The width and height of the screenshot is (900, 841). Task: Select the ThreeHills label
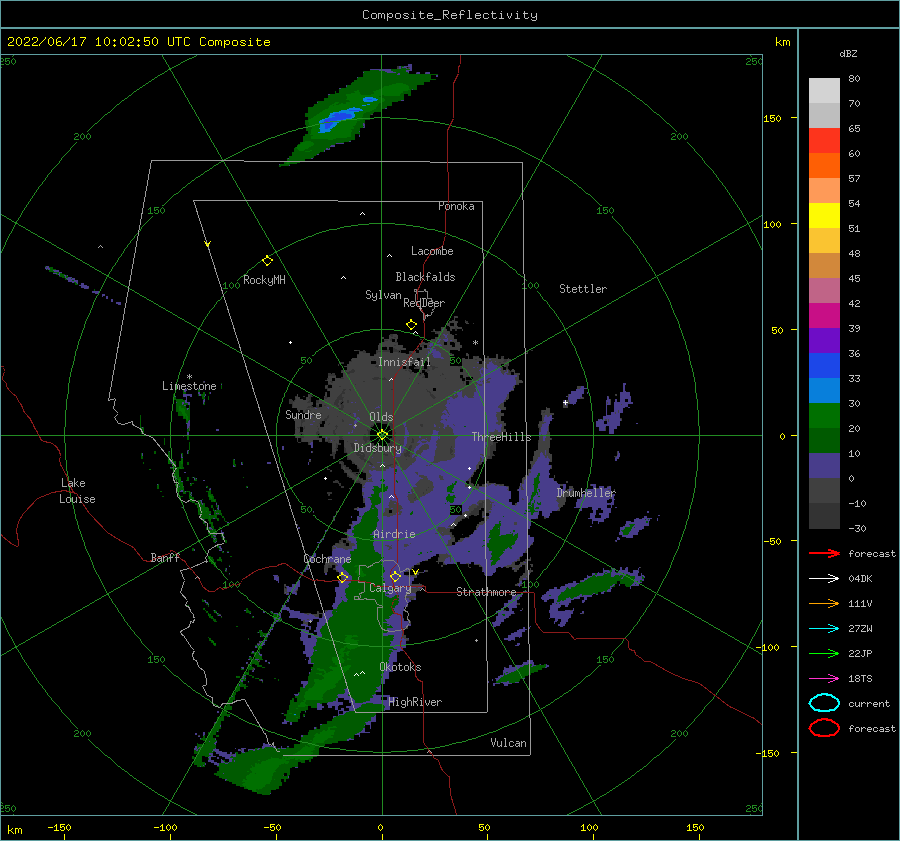point(501,437)
